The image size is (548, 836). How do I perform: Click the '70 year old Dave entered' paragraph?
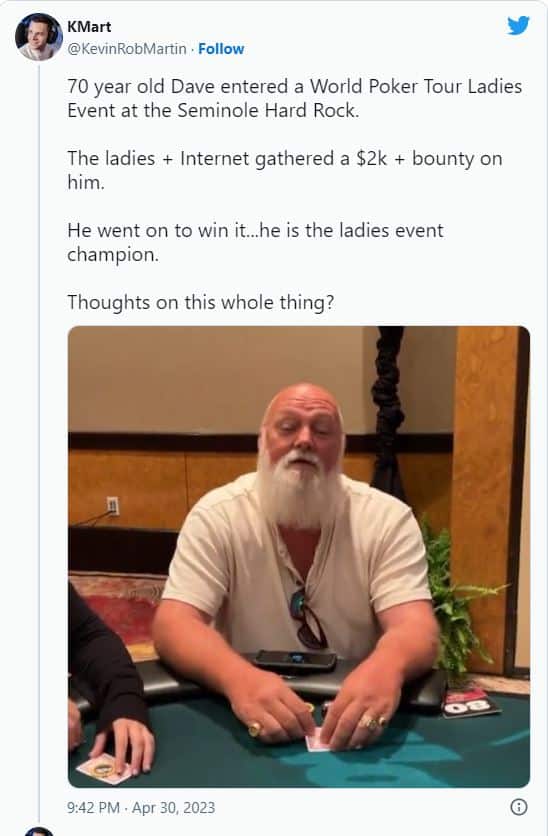(x=295, y=98)
